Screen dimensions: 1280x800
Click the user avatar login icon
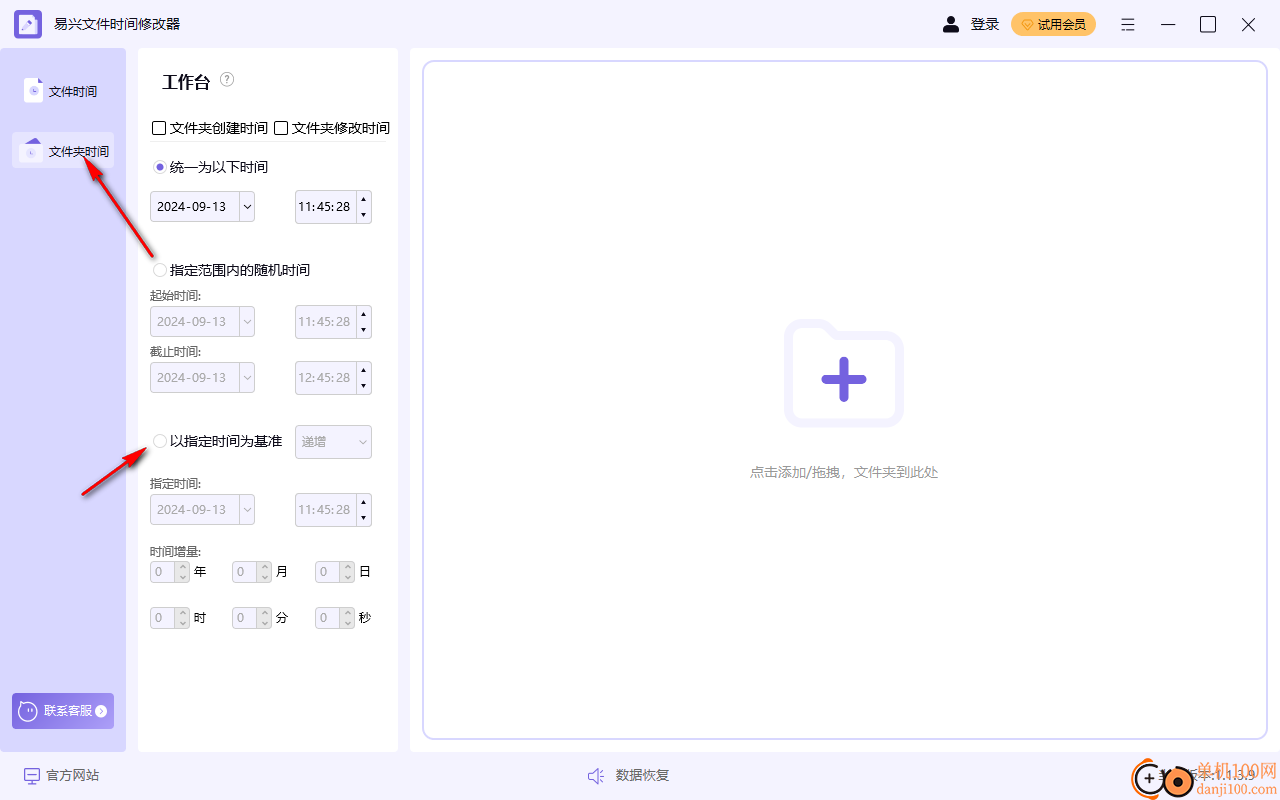click(951, 24)
